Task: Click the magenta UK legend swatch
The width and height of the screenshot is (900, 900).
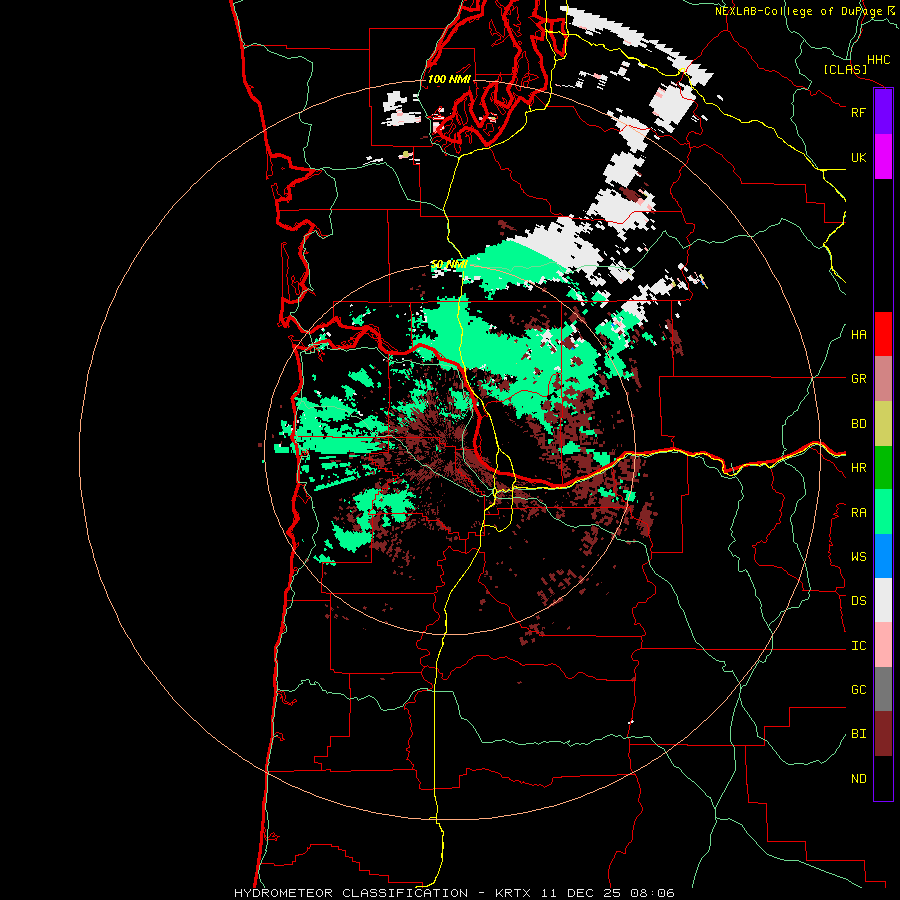Action: pyautogui.click(x=883, y=157)
